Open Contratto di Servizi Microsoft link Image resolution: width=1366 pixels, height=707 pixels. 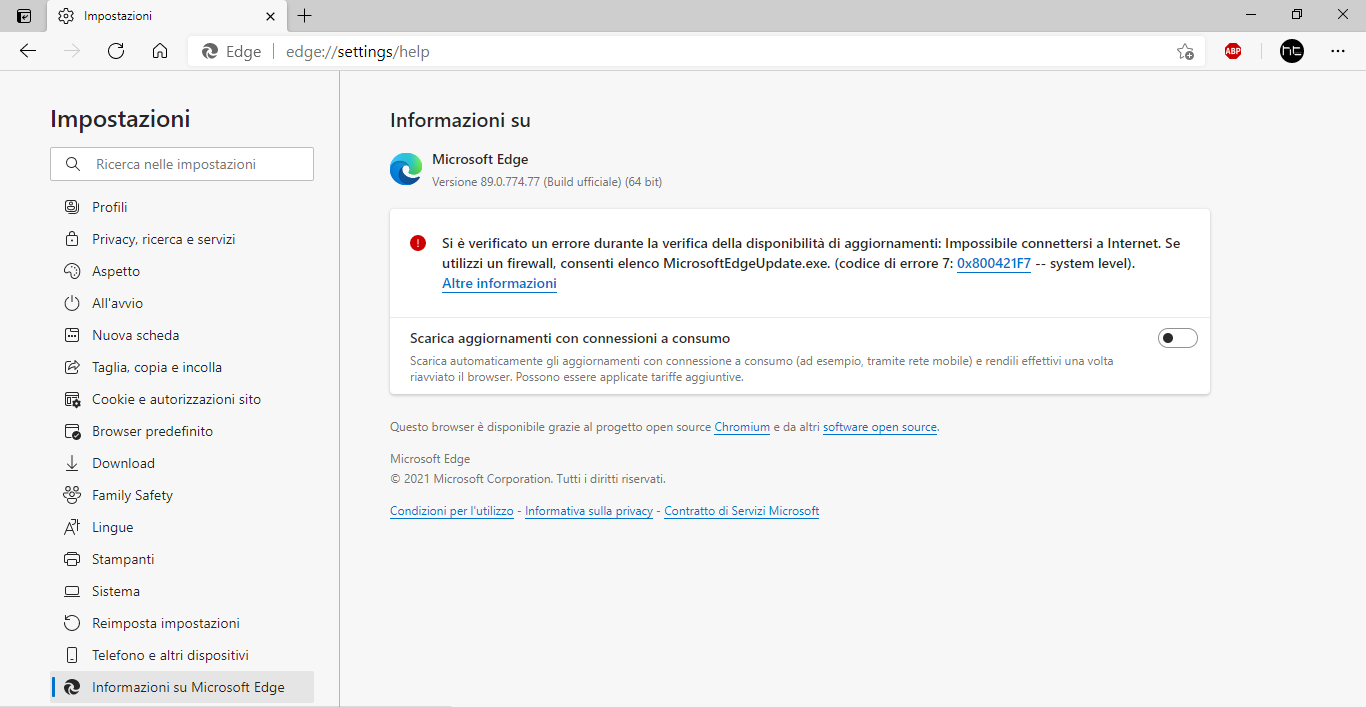point(742,511)
